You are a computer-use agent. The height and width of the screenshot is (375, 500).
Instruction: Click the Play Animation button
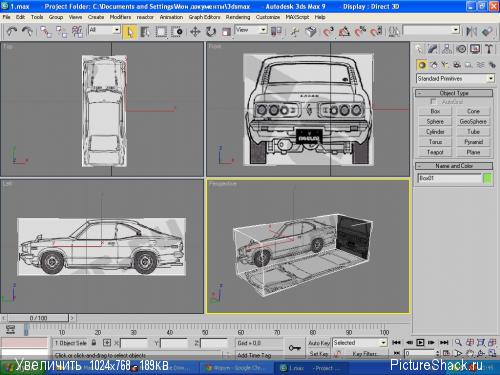(420, 342)
